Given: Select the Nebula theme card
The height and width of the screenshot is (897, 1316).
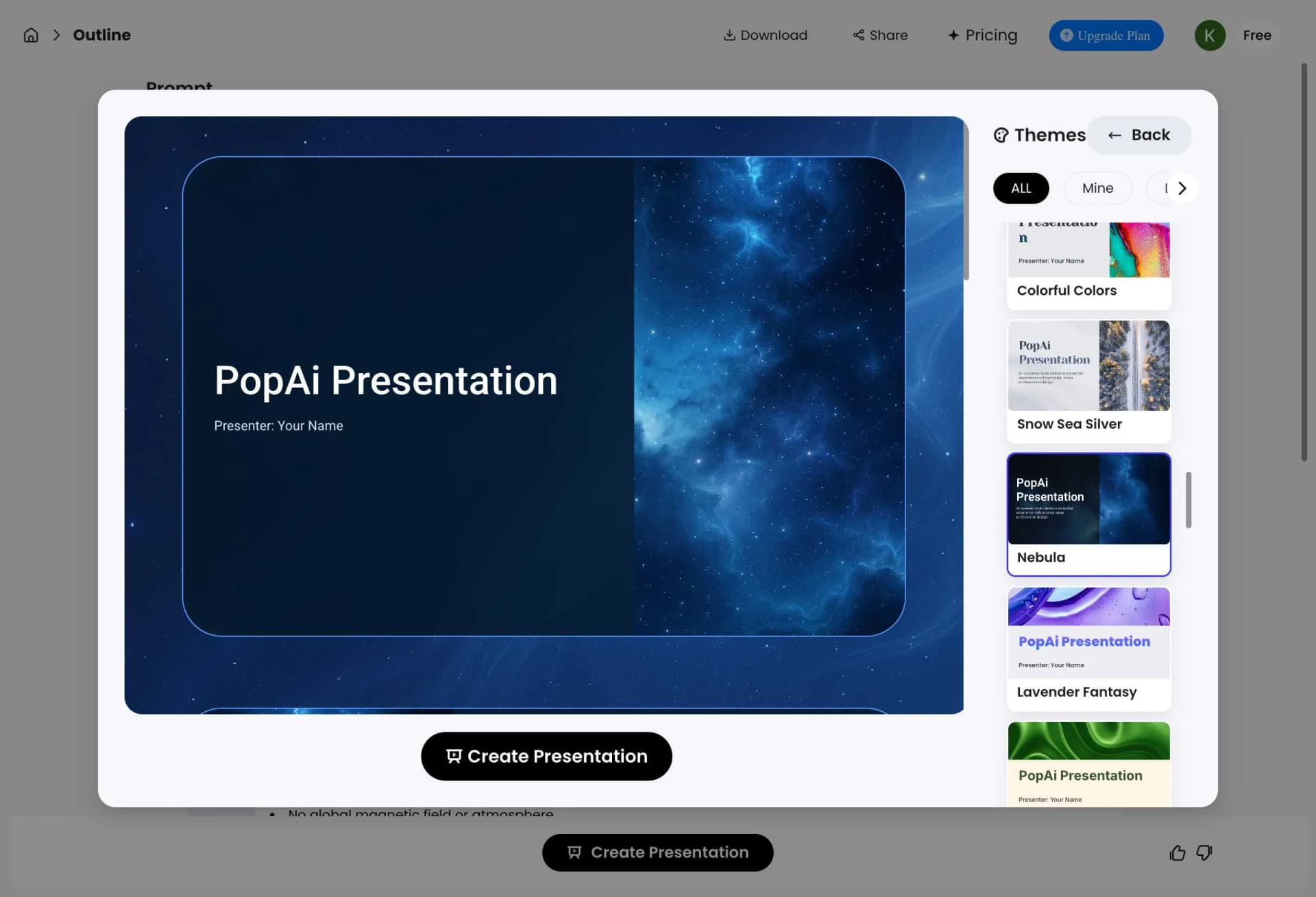Looking at the screenshot, I should coord(1088,514).
